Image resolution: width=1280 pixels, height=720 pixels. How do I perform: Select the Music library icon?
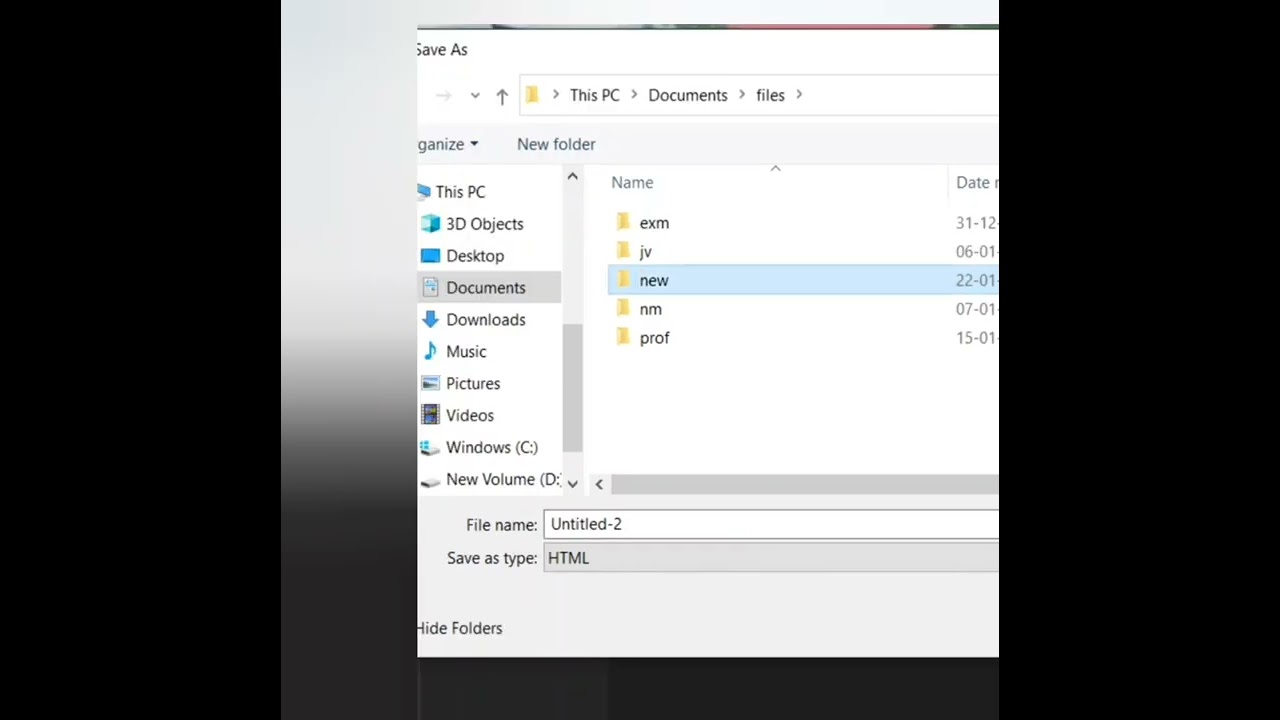click(x=431, y=352)
